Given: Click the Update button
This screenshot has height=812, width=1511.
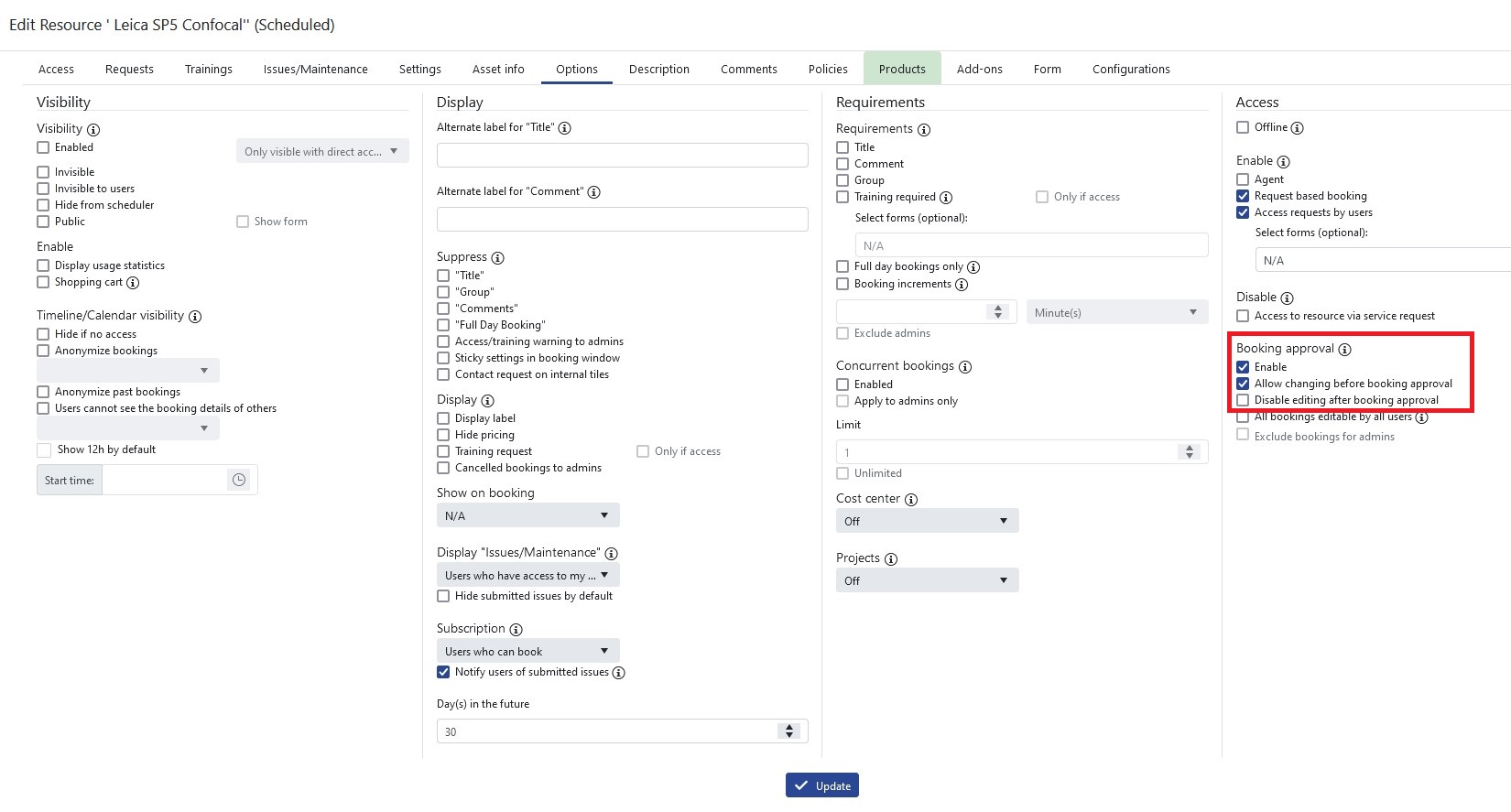Looking at the screenshot, I should point(821,785).
